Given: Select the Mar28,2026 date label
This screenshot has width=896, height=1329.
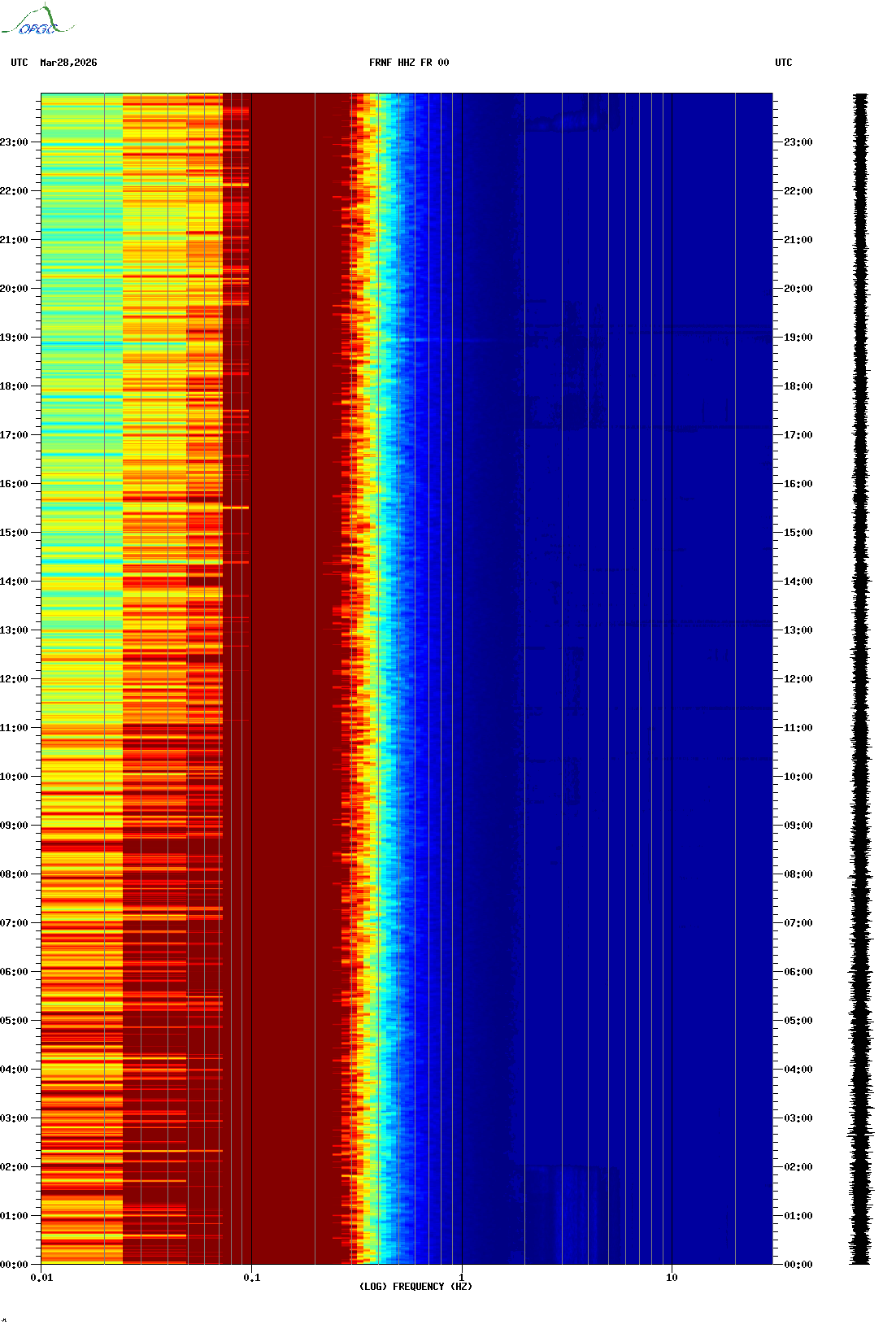Looking at the screenshot, I should (x=68, y=63).
